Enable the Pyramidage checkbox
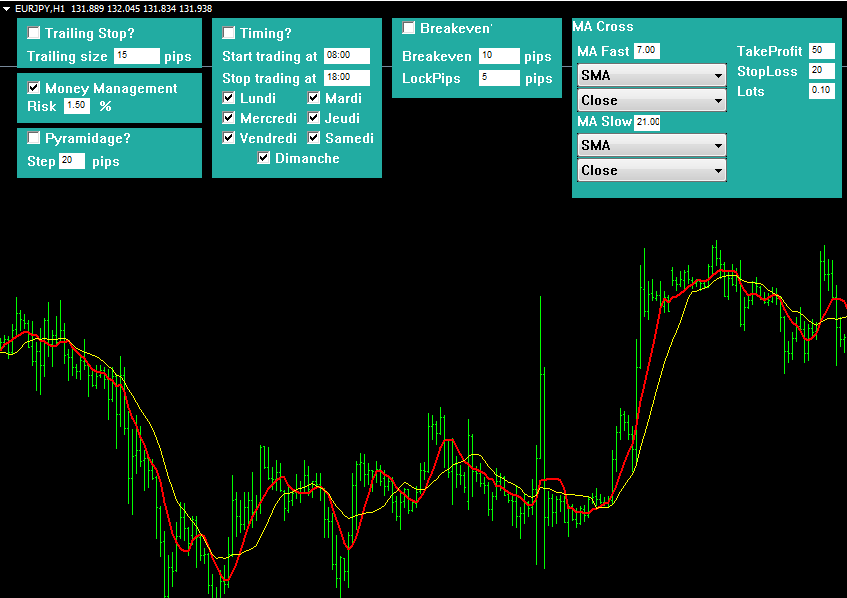Image resolution: width=847 pixels, height=598 pixels. point(34,138)
